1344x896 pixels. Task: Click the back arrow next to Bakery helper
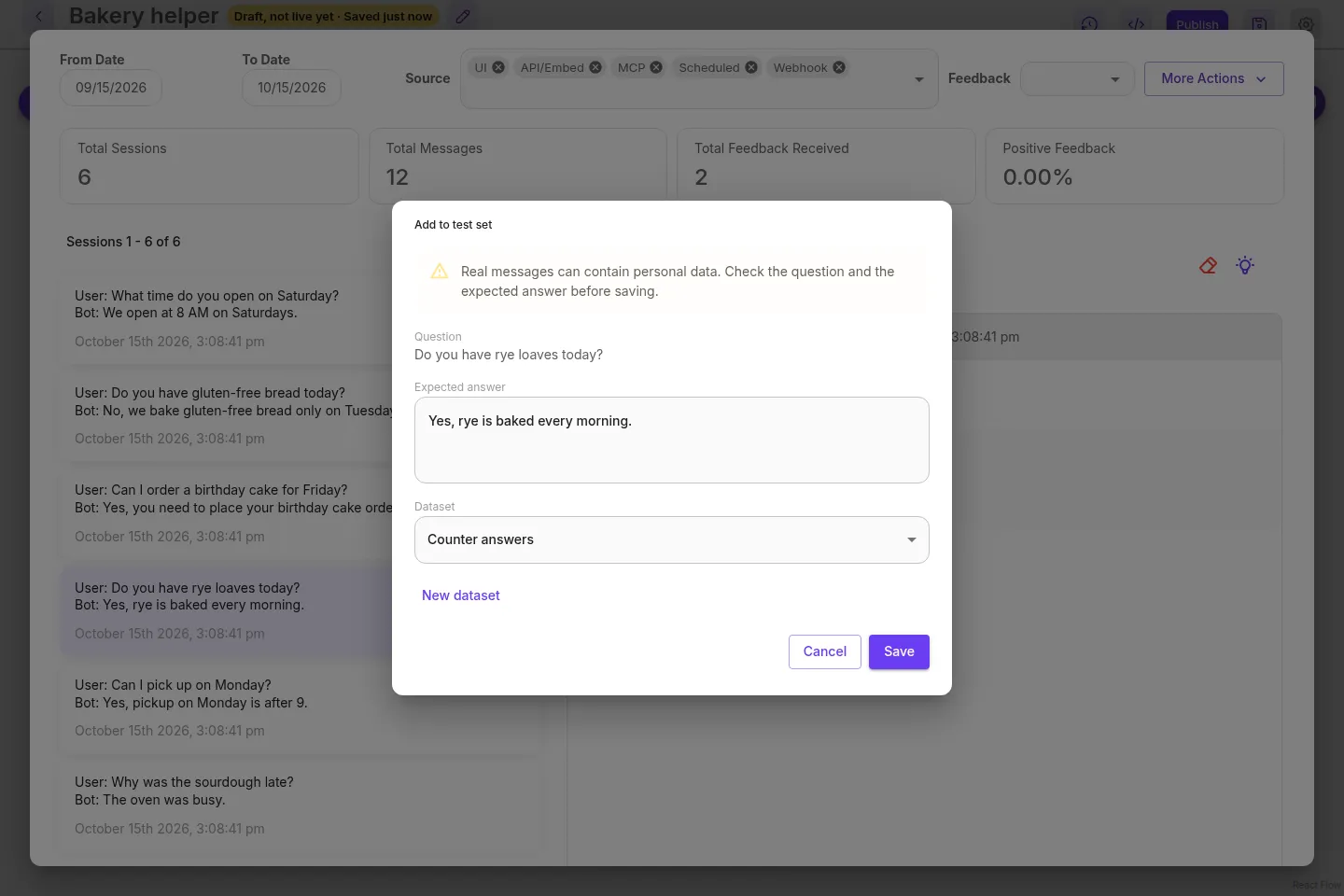(x=39, y=16)
